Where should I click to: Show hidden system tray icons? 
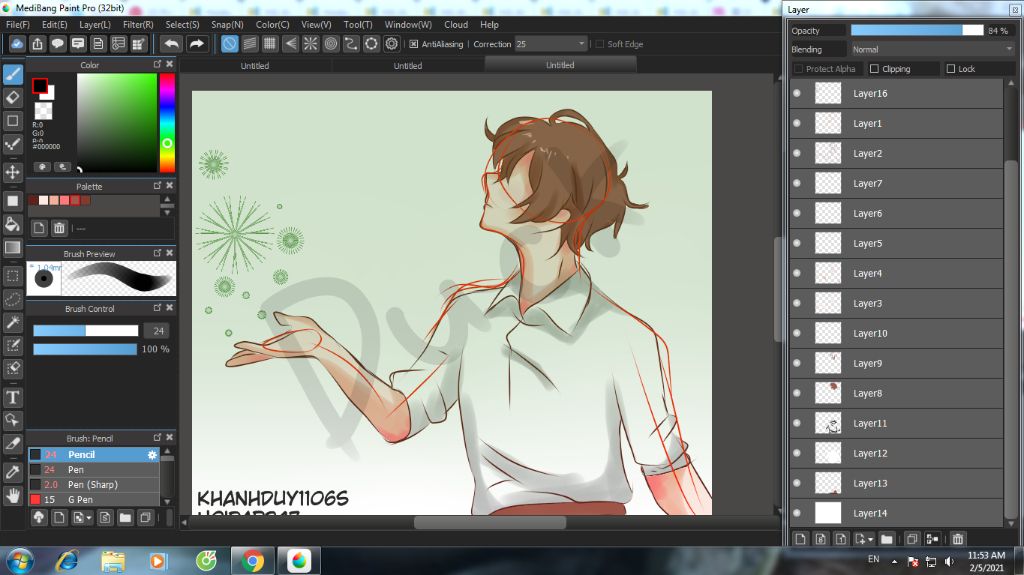(894, 561)
